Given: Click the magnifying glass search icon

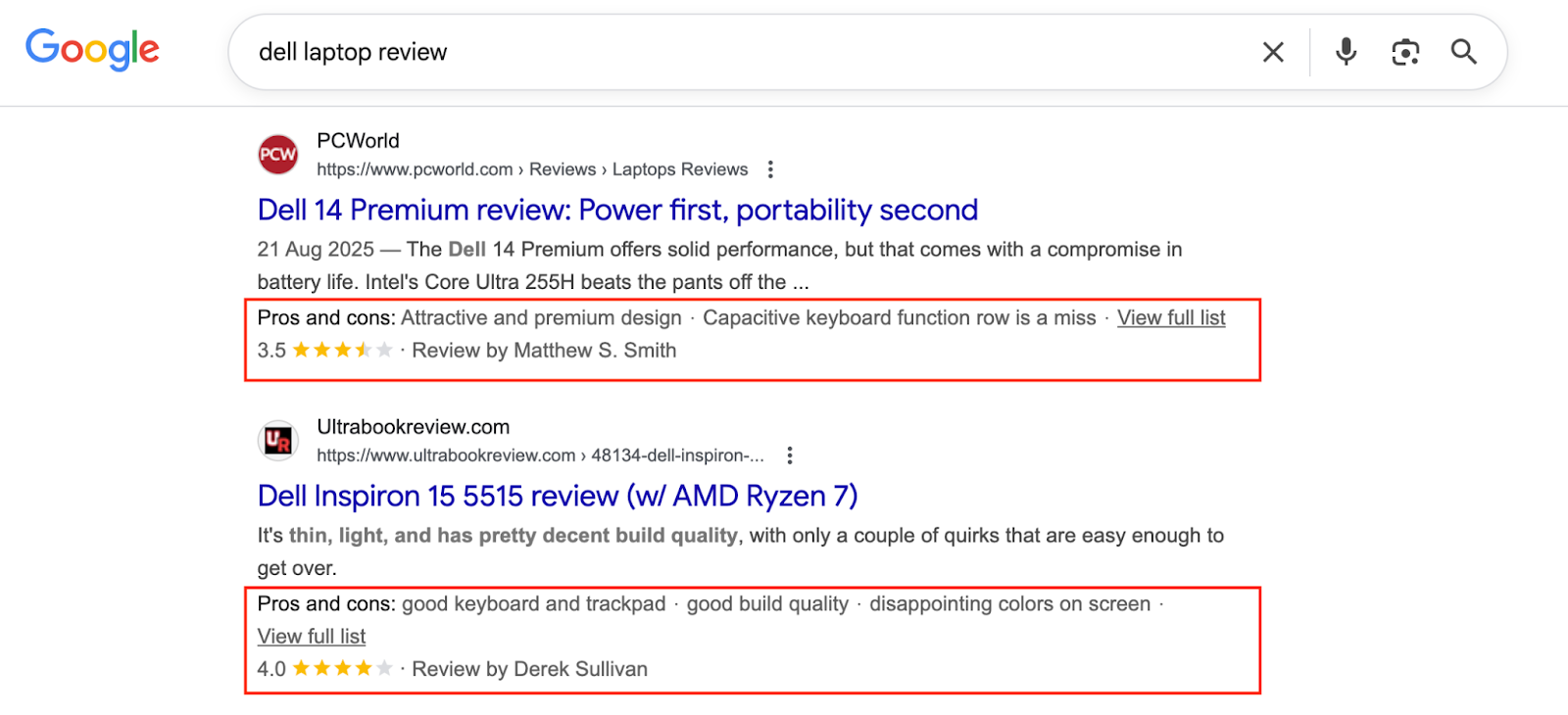Looking at the screenshot, I should [x=1462, y=51].
